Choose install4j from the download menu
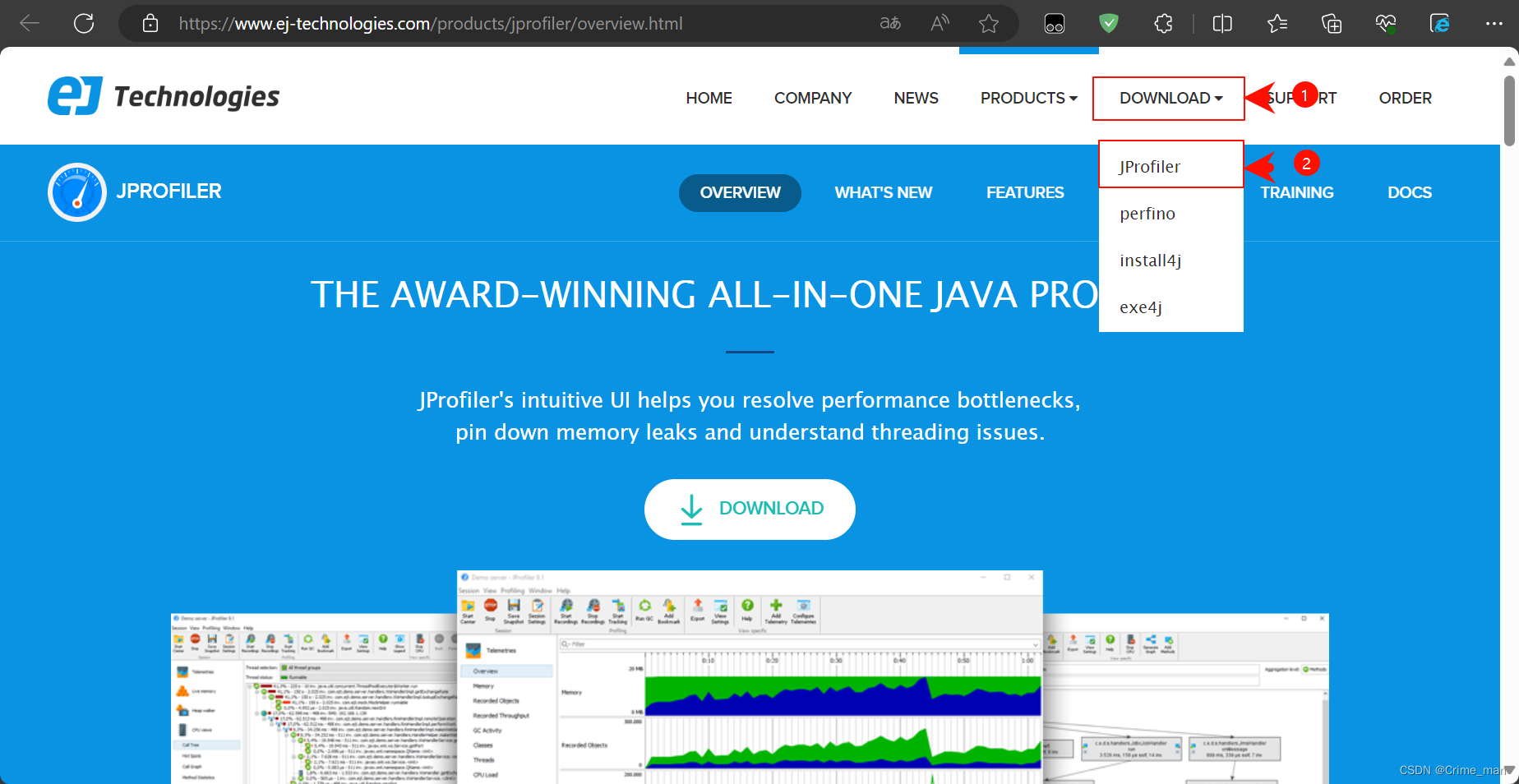Image resolution: width=1519 pixels, height=784 pixels. 1170,261
